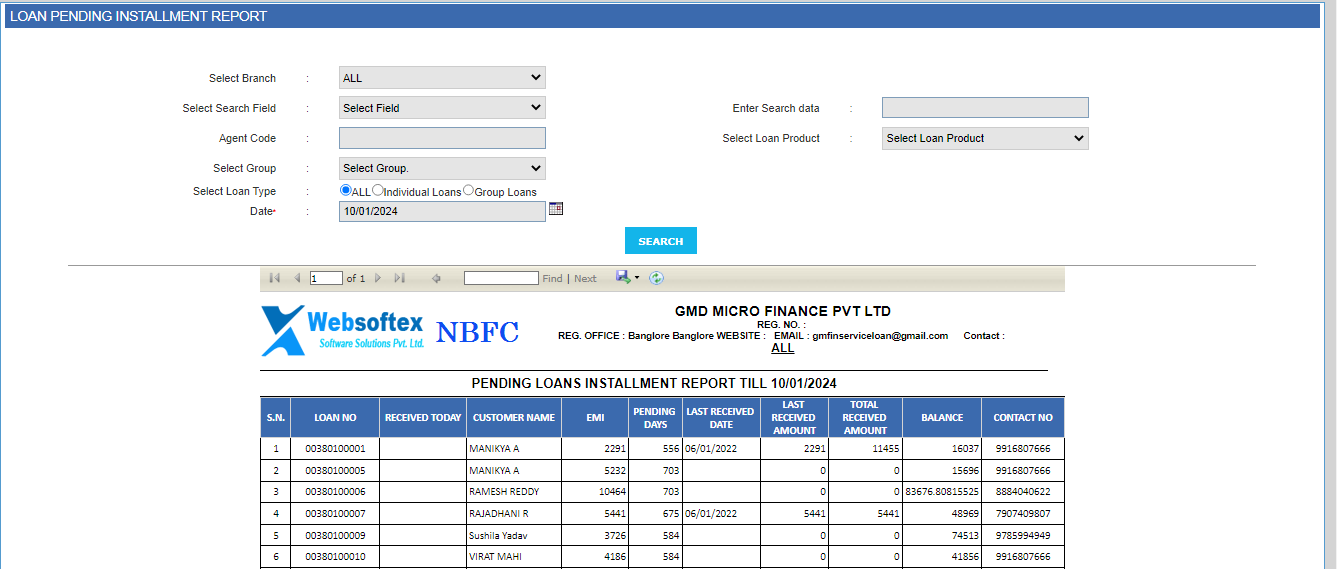
Task: Expand the export format dropdown arrow
Action: click(636, 278)
